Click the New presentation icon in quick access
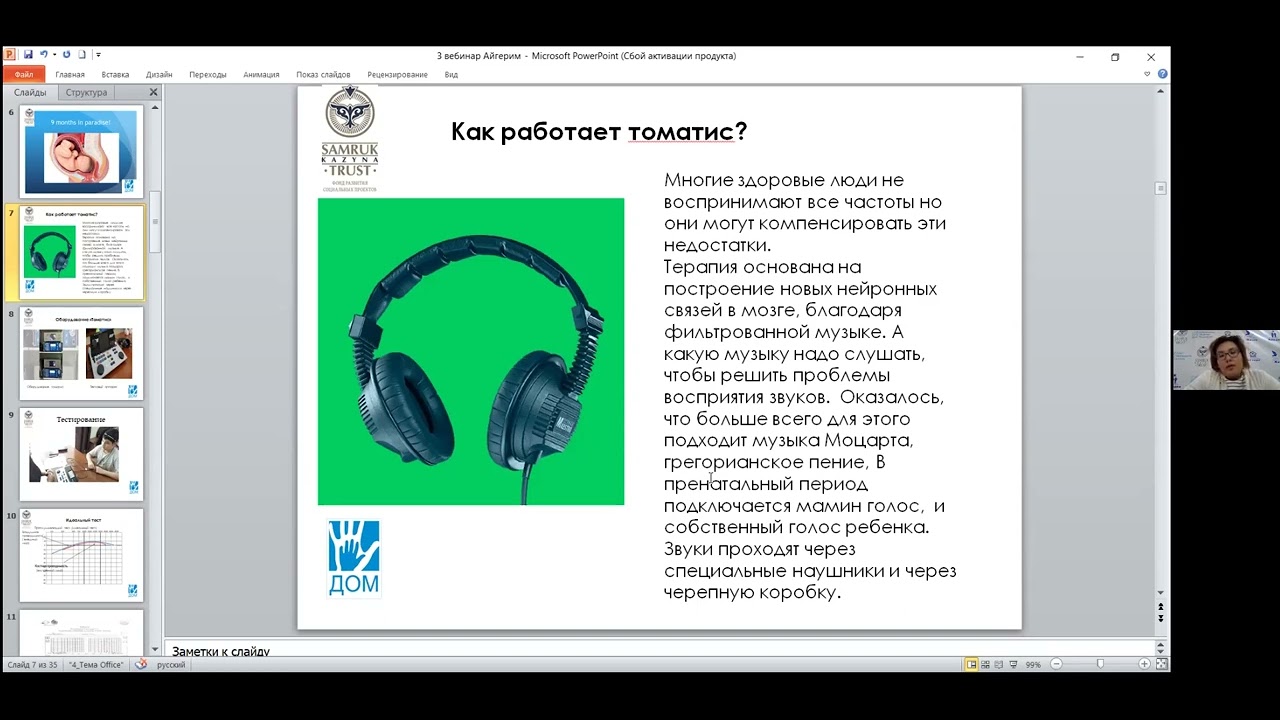This screenshot has height=720, width=1280. pos(83,55)
